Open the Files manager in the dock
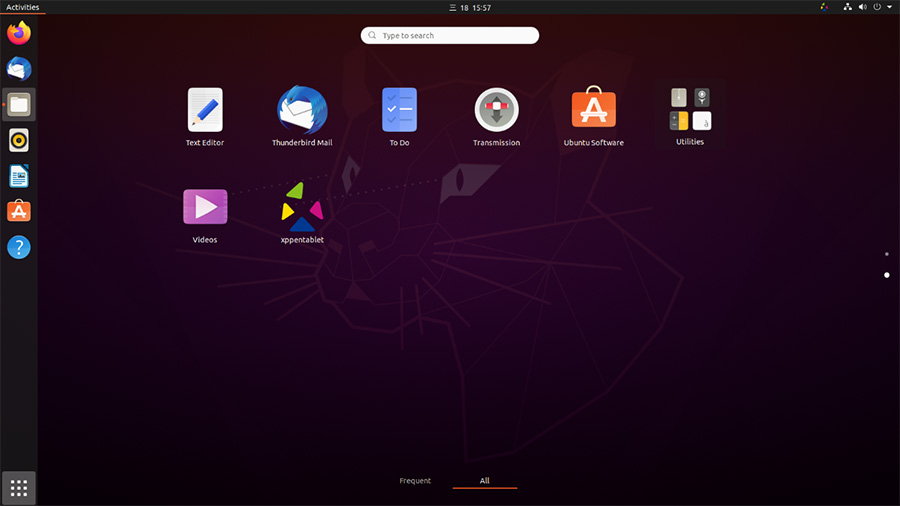Viewport: 900px width, 506px height. point(19,104)
